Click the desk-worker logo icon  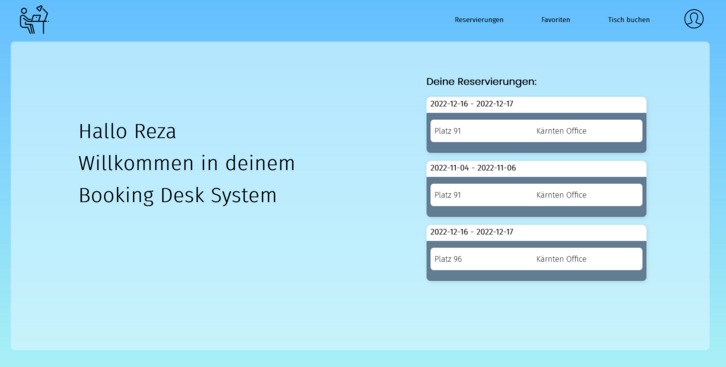[34, 19]
